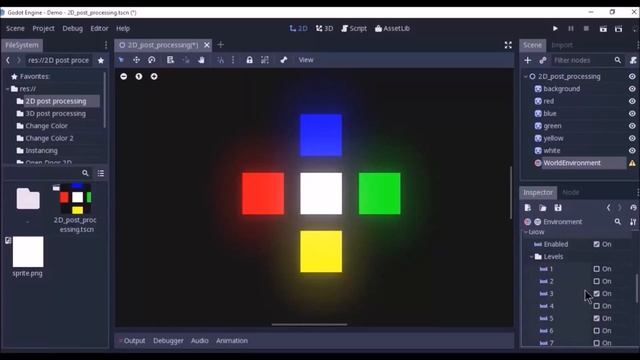Hide the red node with eye icon
640x360 pixels.
coord(632,101)
